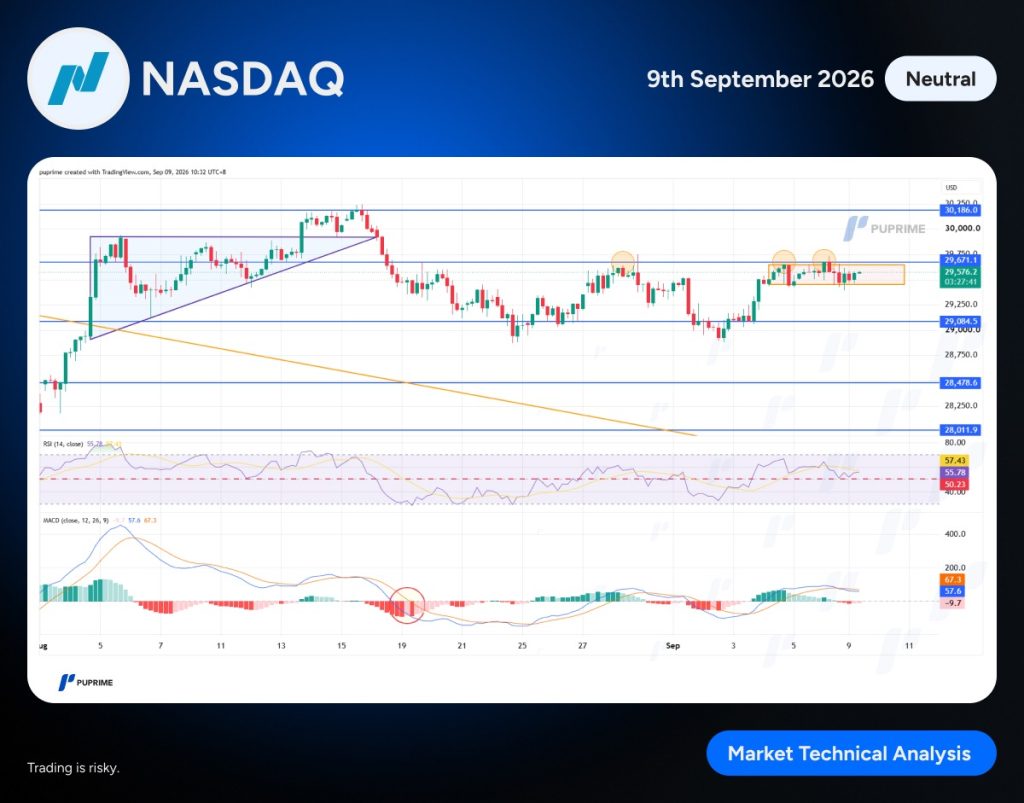
Task: Click date 19 on the time axis
Action: pos(402,646)
